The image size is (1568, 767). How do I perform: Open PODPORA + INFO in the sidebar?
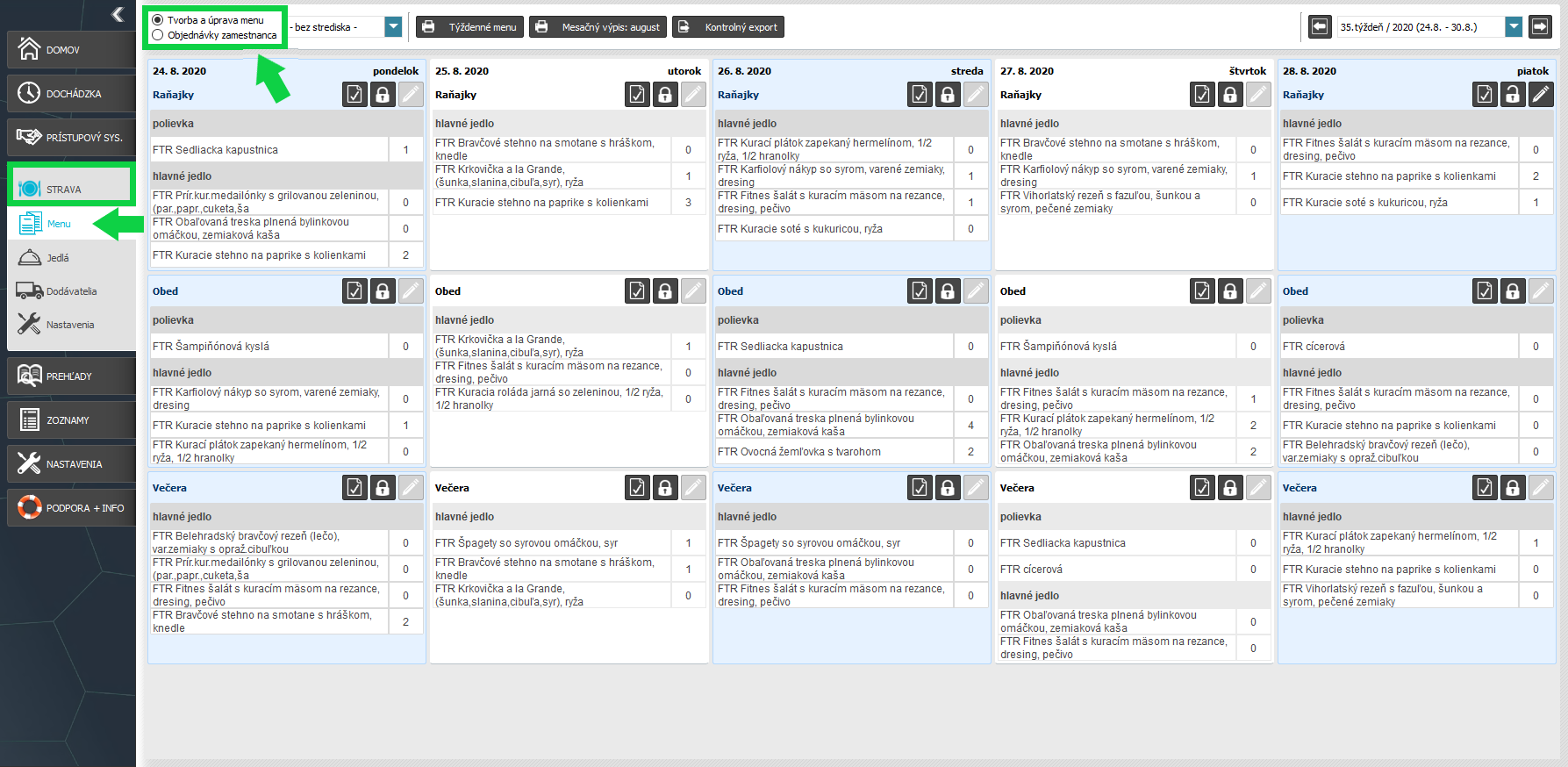(x=71, y=507)
